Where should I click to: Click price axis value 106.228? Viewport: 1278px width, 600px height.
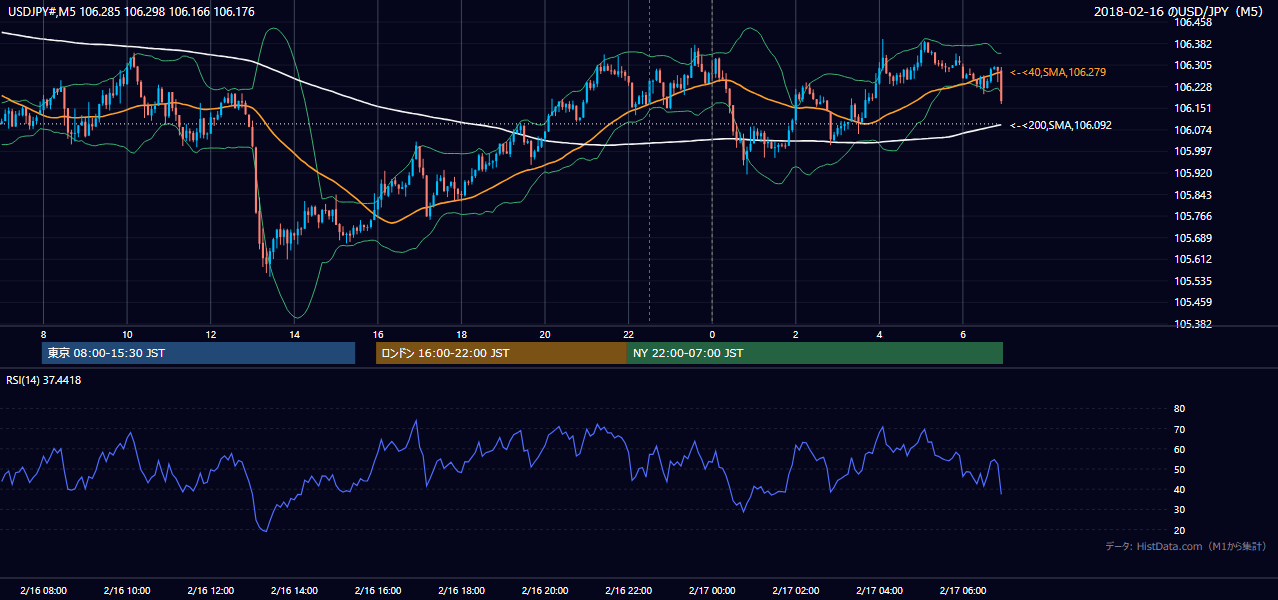pyautogui.click(x=1194, y=87)
